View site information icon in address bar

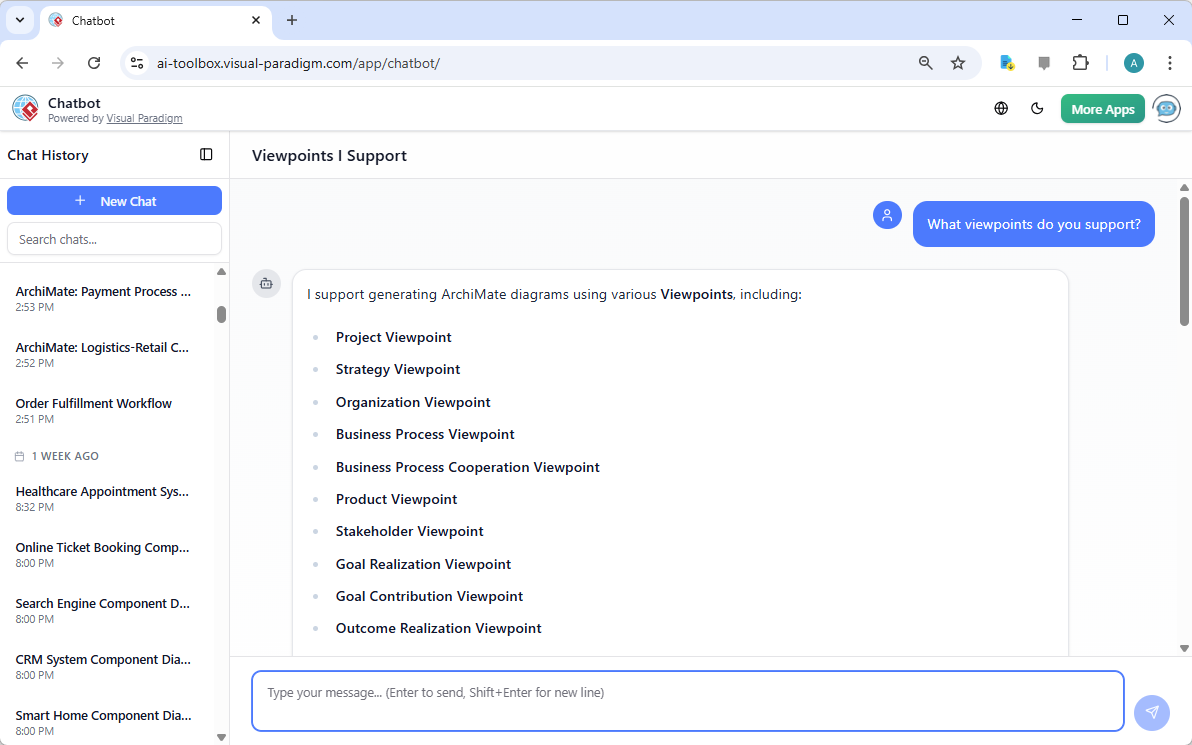138,63
